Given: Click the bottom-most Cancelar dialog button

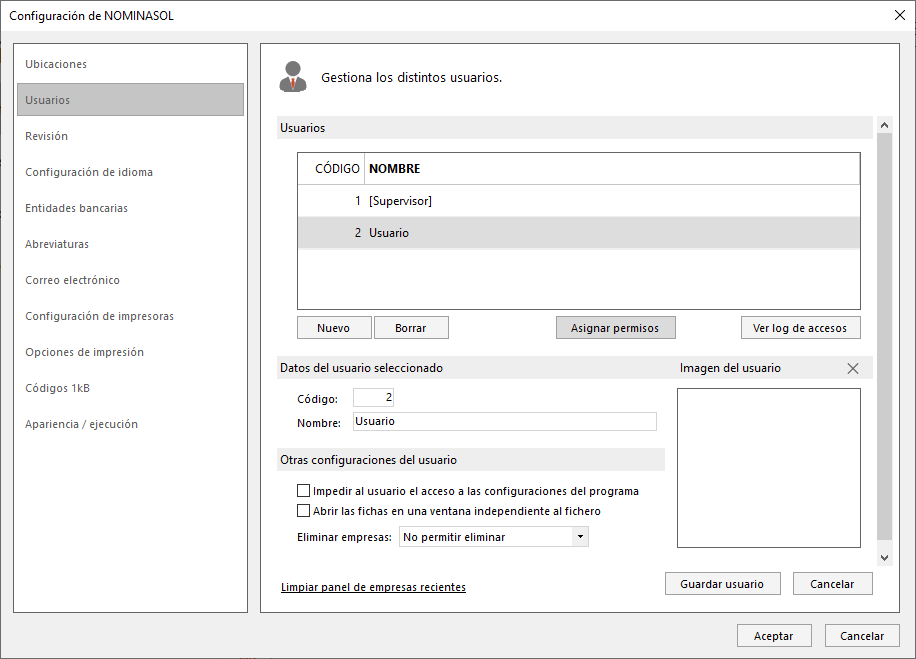Looking at the screenshot, I should pyautogui.click(x=862, y=636).
